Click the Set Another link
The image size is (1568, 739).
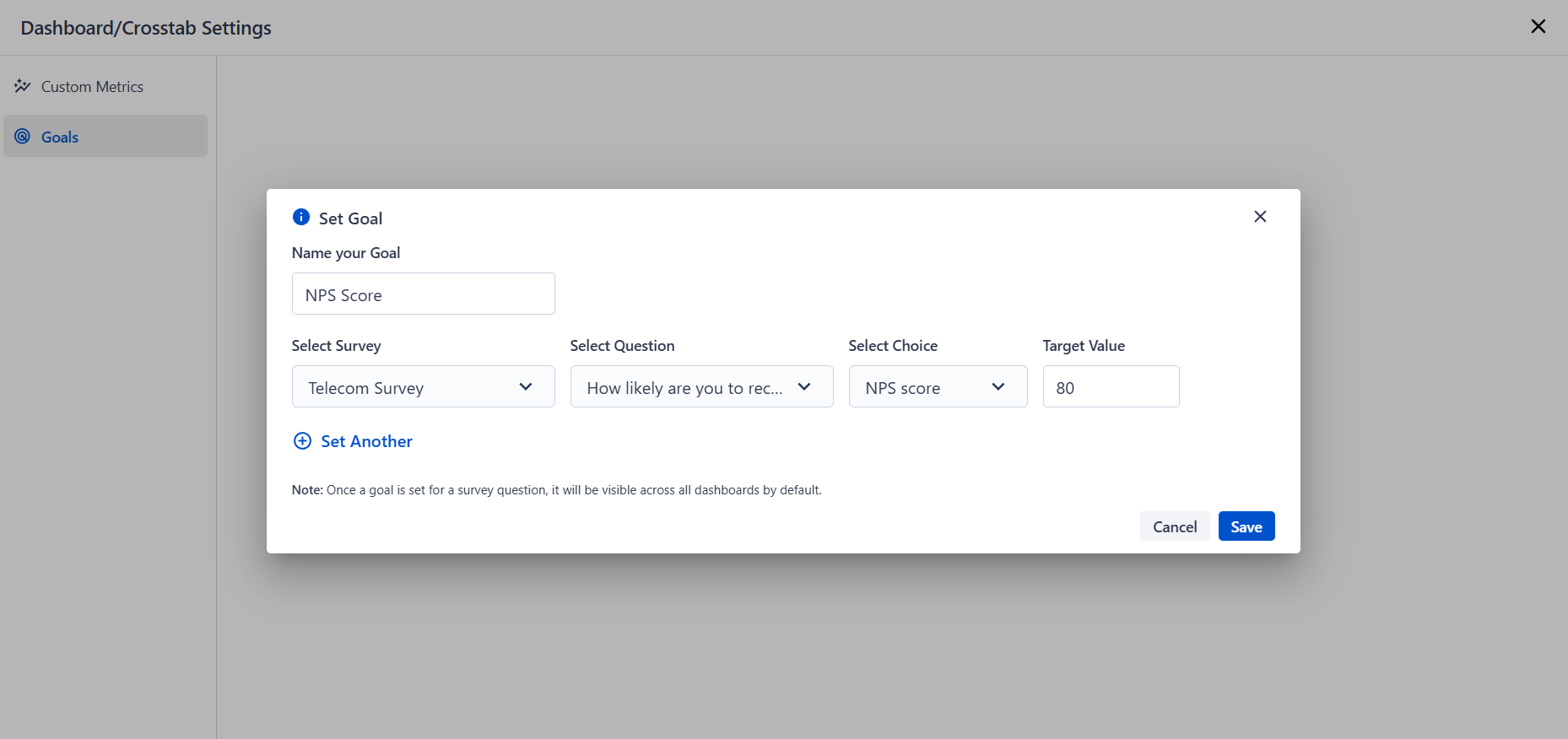click(x=366, y=441)
